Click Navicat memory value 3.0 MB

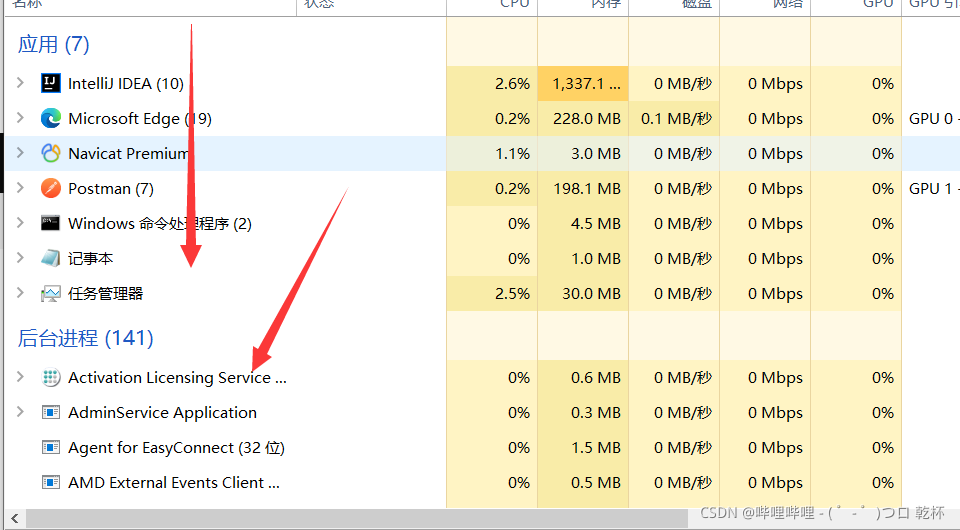coord(596,153)
